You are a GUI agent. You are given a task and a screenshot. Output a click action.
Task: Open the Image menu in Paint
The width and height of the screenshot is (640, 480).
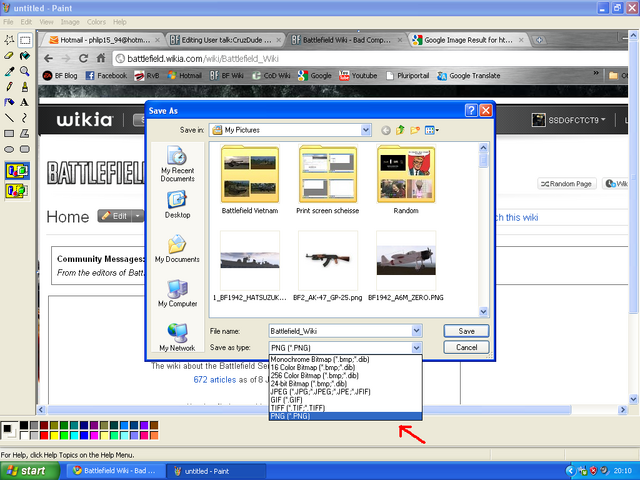(x=70, y=22)
